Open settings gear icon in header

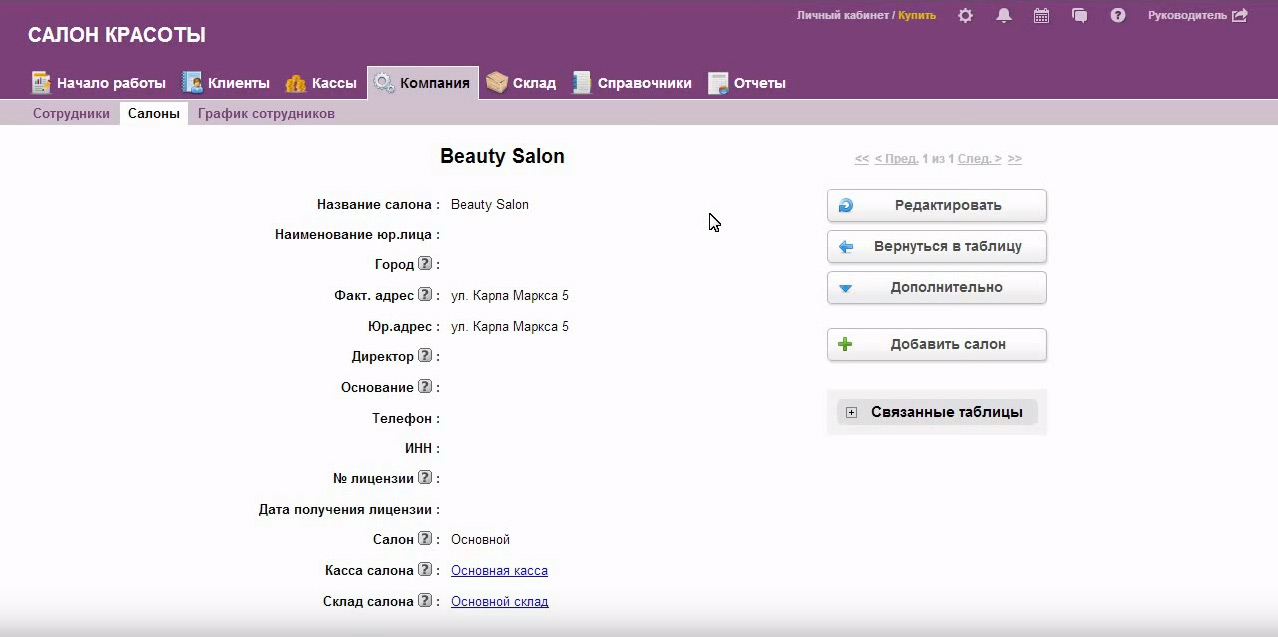(965, 16)
